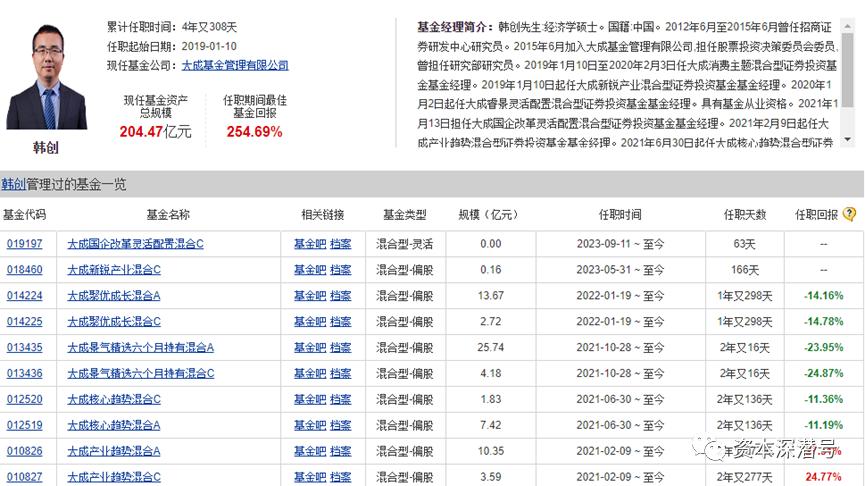865x486 pixels.
Task: Open fund 大成核心趋势混合C
Action: point(114,399)
